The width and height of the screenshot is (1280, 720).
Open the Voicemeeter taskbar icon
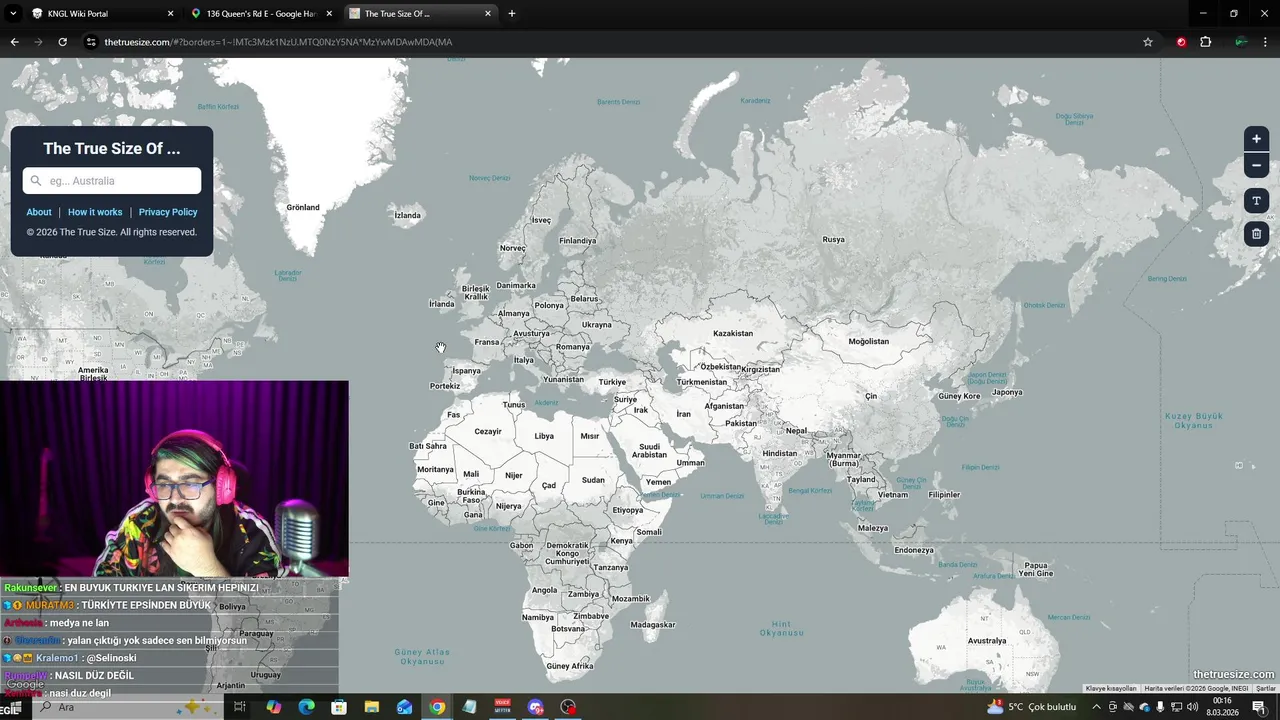[503, 707]
